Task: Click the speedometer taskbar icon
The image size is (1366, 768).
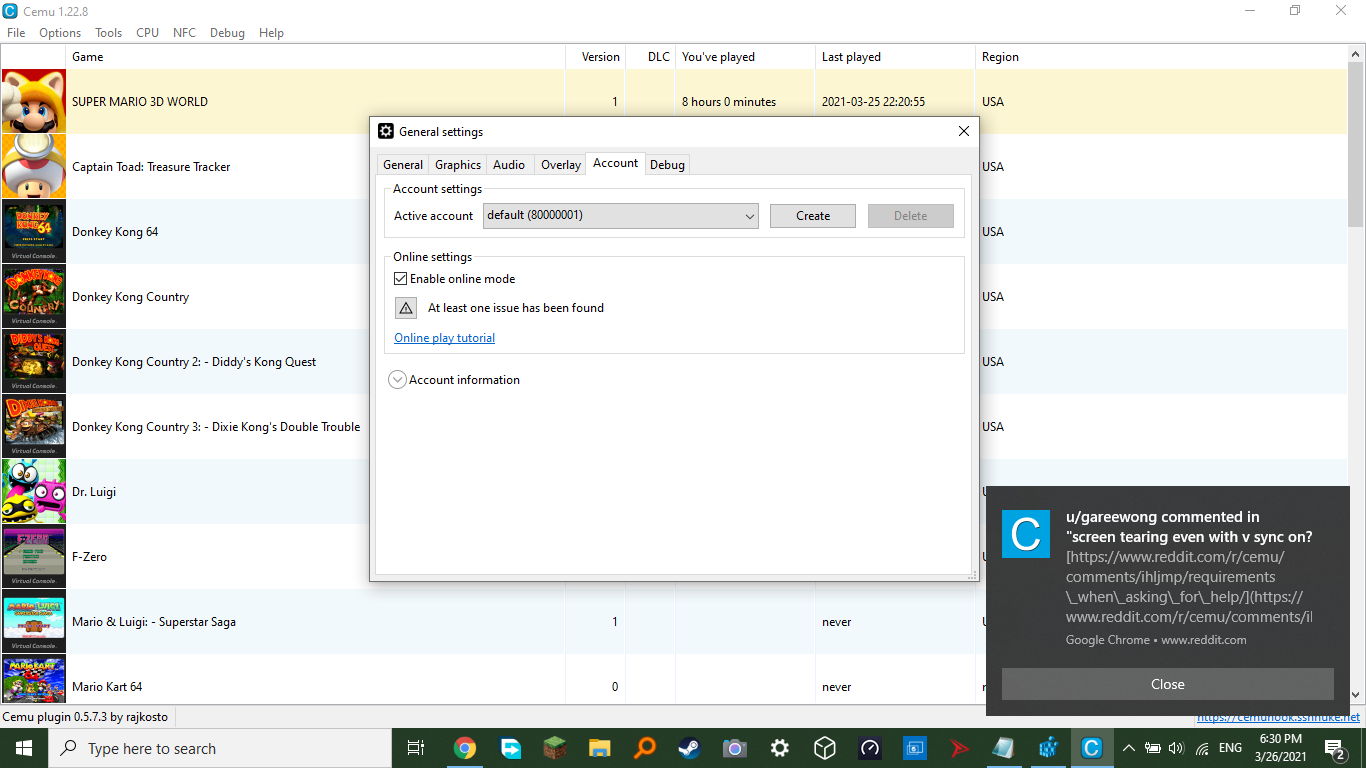Action: 870,748
